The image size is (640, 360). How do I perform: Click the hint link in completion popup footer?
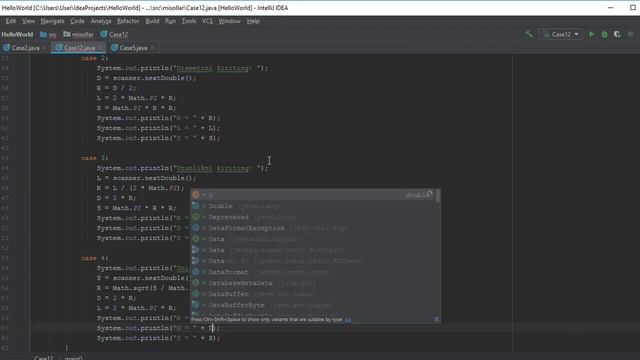click(x=348, y=320)
